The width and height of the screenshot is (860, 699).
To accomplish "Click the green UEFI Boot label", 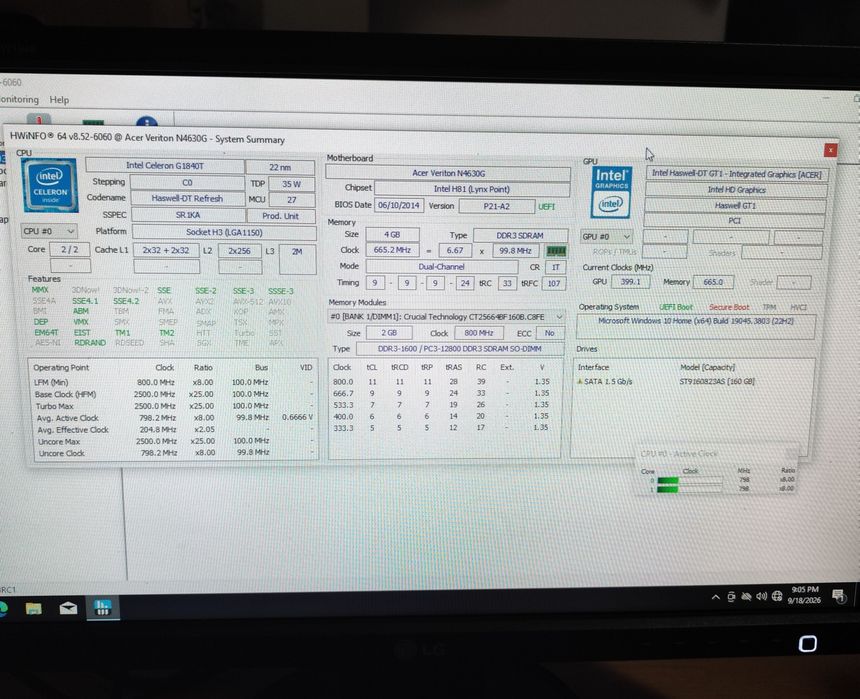I will click(x=676, y=307).
